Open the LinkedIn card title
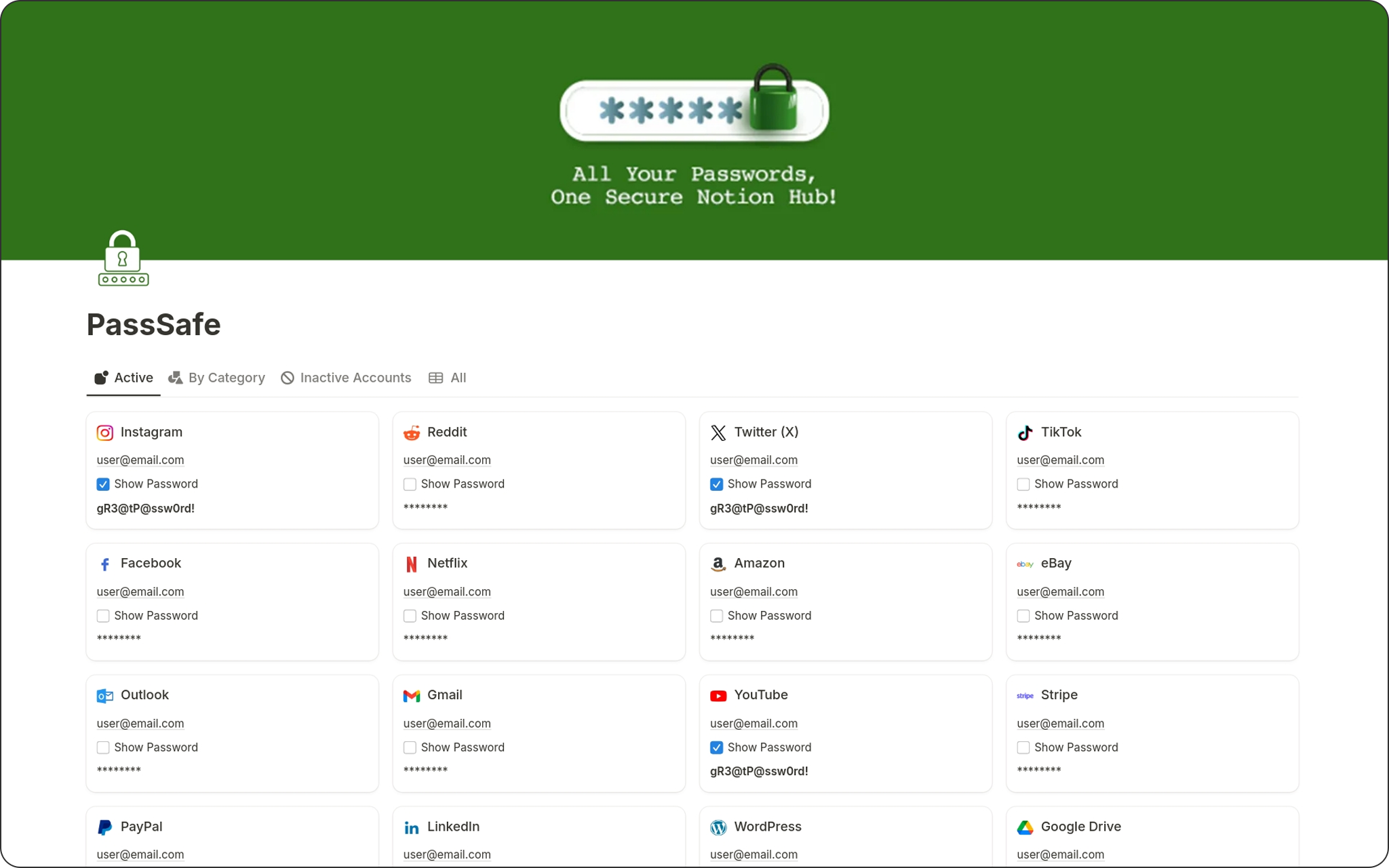 click(453, 827)
